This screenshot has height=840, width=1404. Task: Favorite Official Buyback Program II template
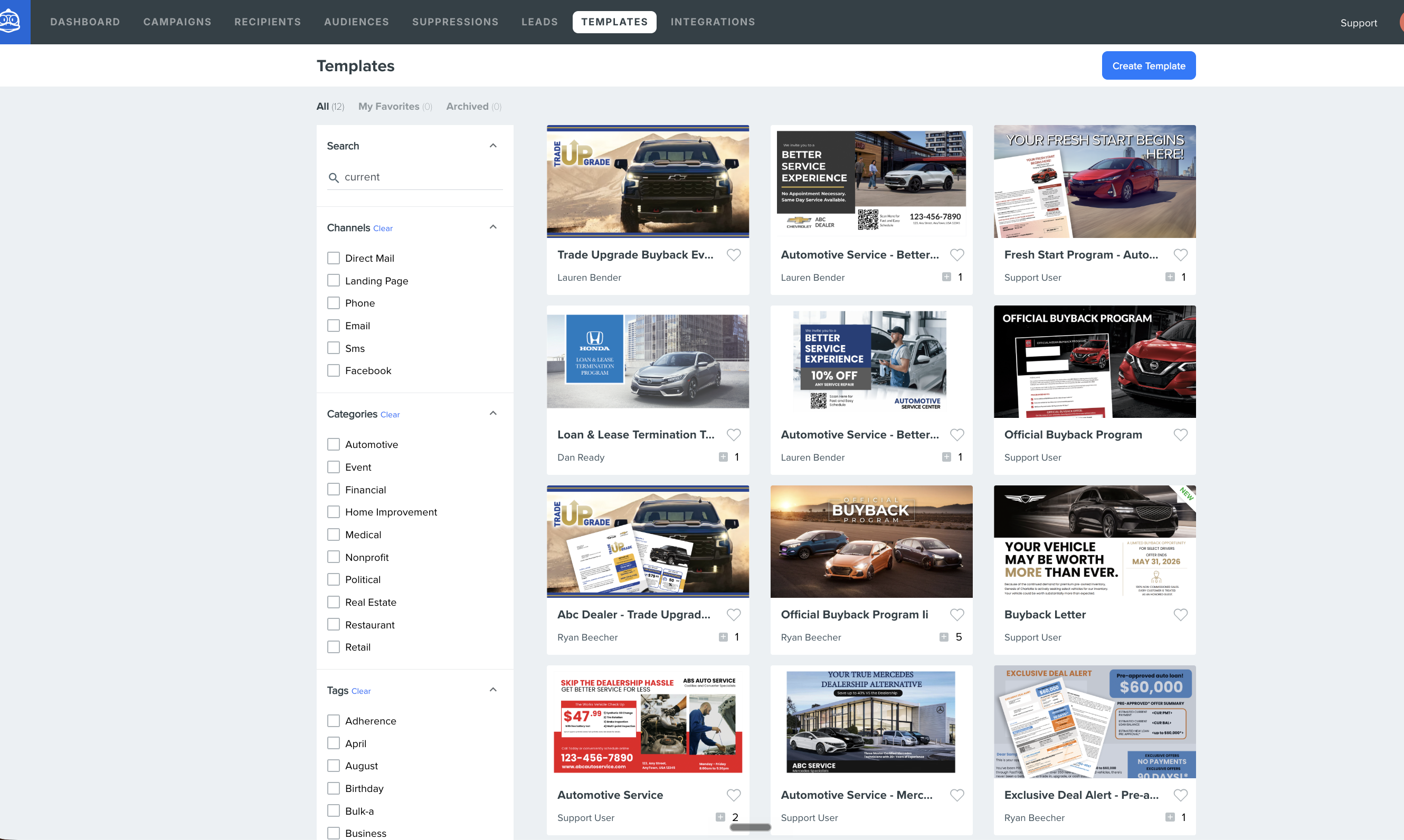pyautogui.click(x=957, y=615)
